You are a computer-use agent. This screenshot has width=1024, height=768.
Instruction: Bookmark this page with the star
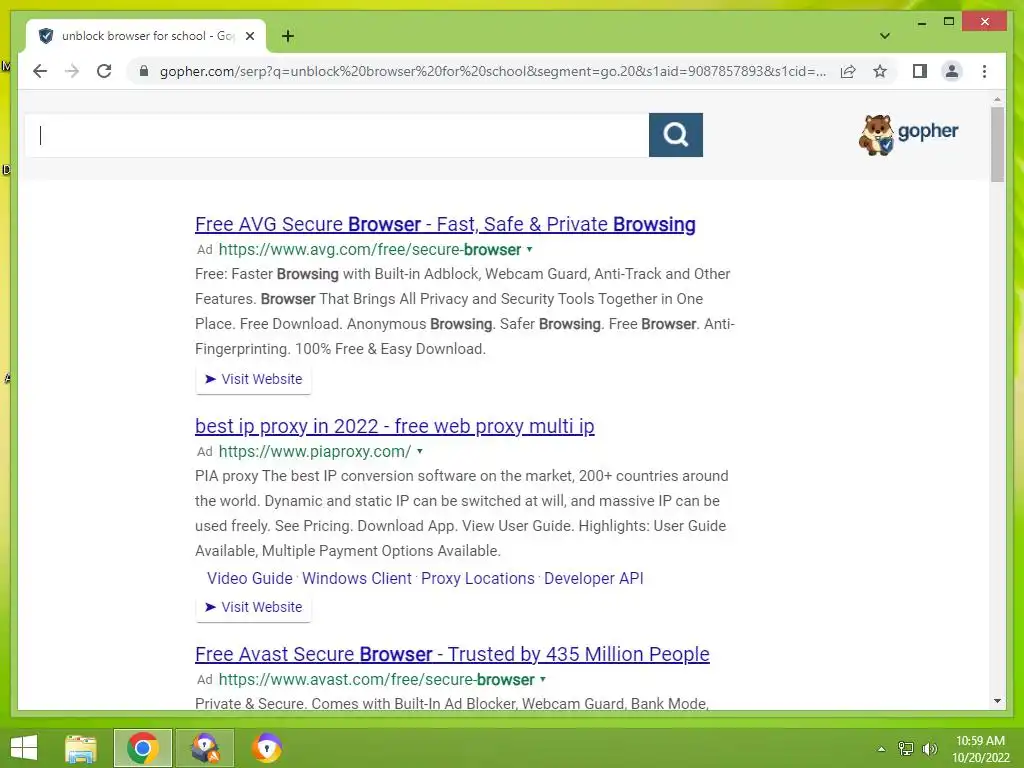[880, 71]
